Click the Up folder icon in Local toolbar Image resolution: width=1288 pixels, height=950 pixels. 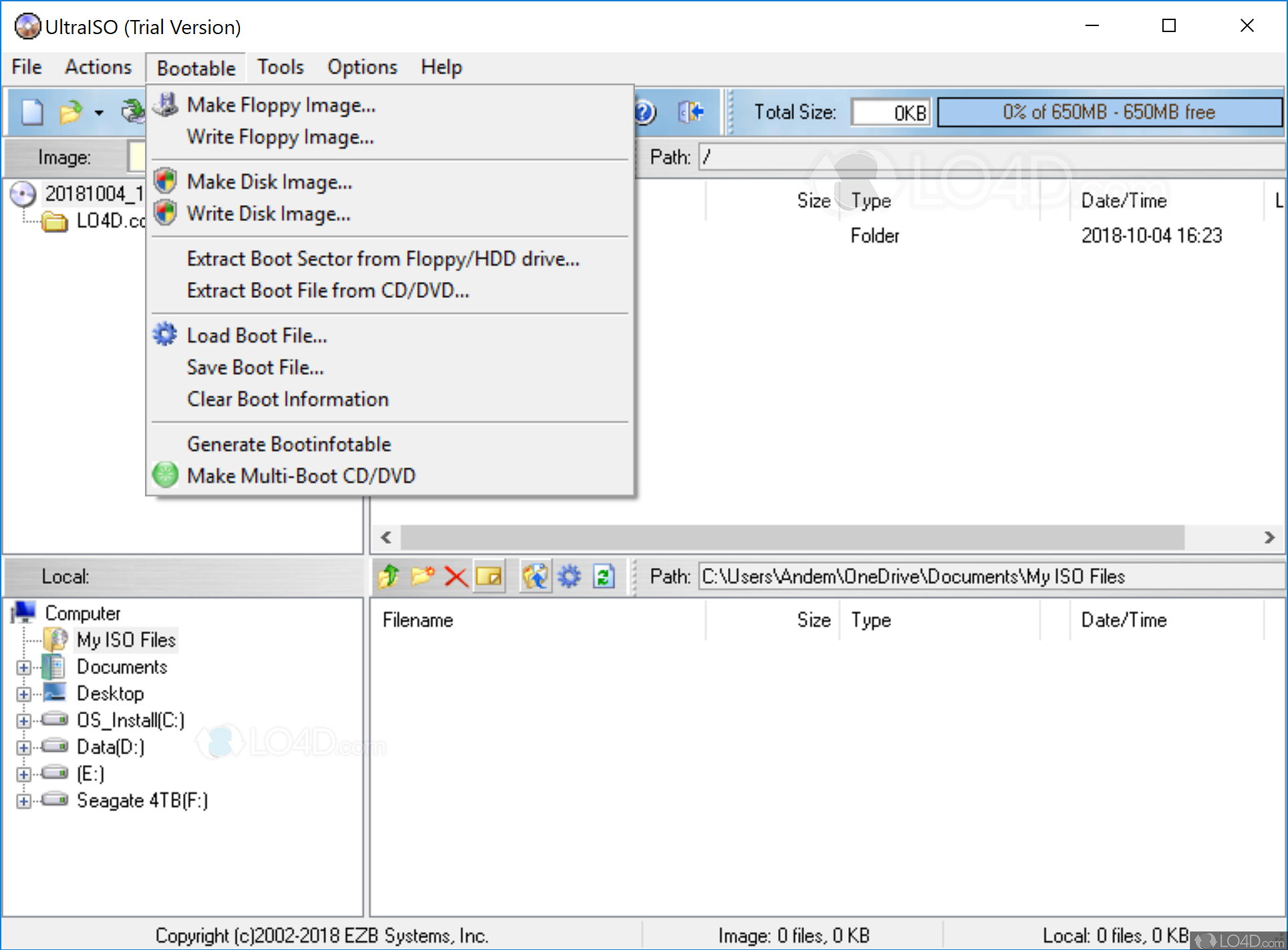[388, 576]
